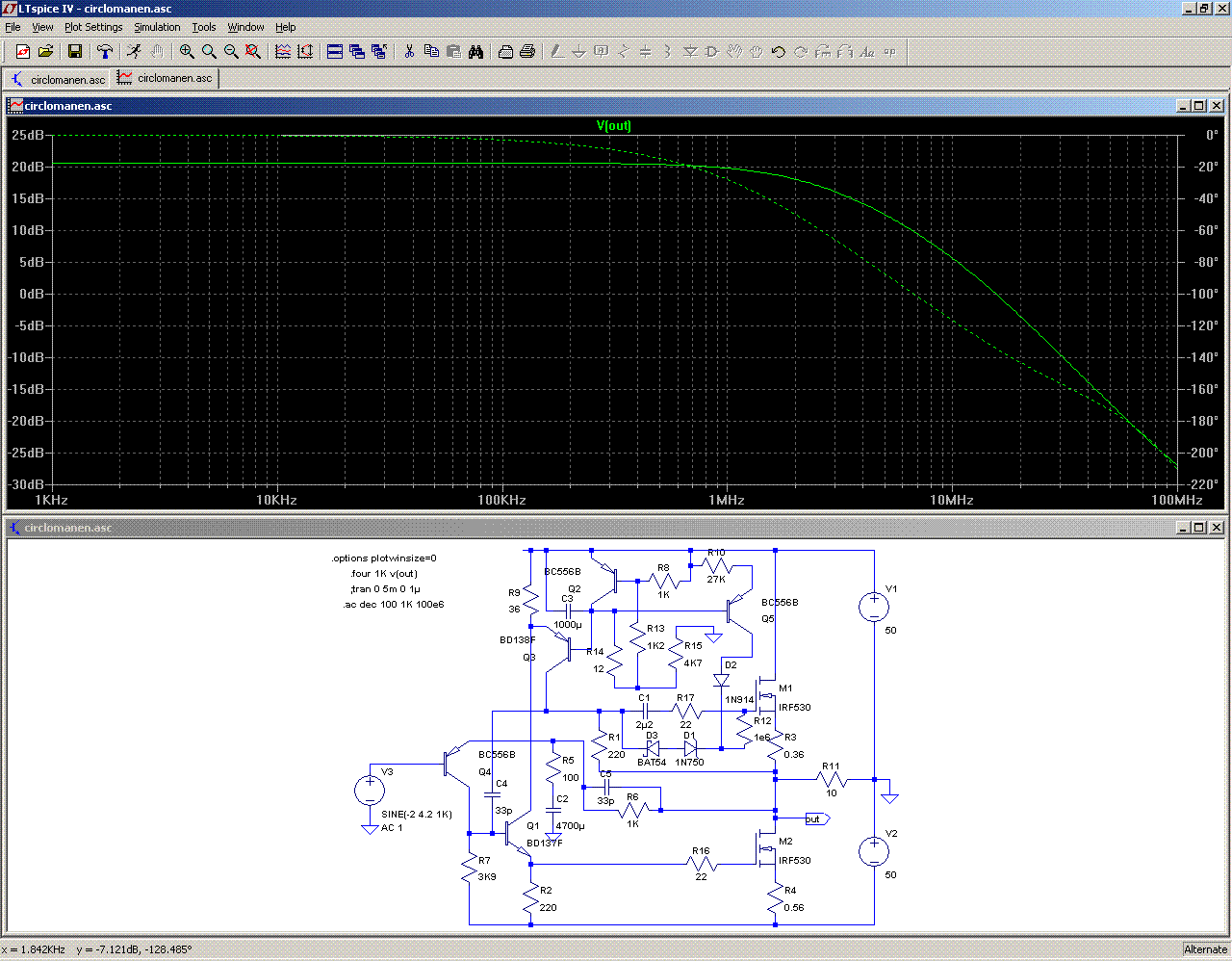This screenshot has height=961, width=1232.
Task: Click the '.four 1K v(out)' directive
Action: (384, 574)
